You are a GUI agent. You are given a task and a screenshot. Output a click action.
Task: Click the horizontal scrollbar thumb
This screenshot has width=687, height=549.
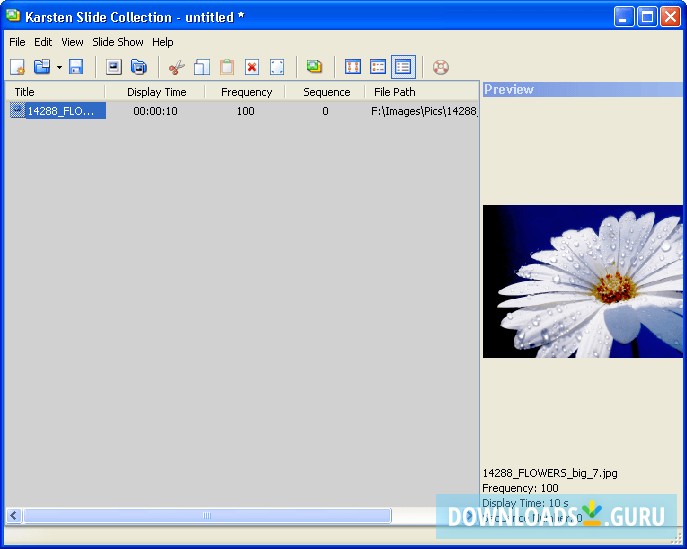click(207, 516)
